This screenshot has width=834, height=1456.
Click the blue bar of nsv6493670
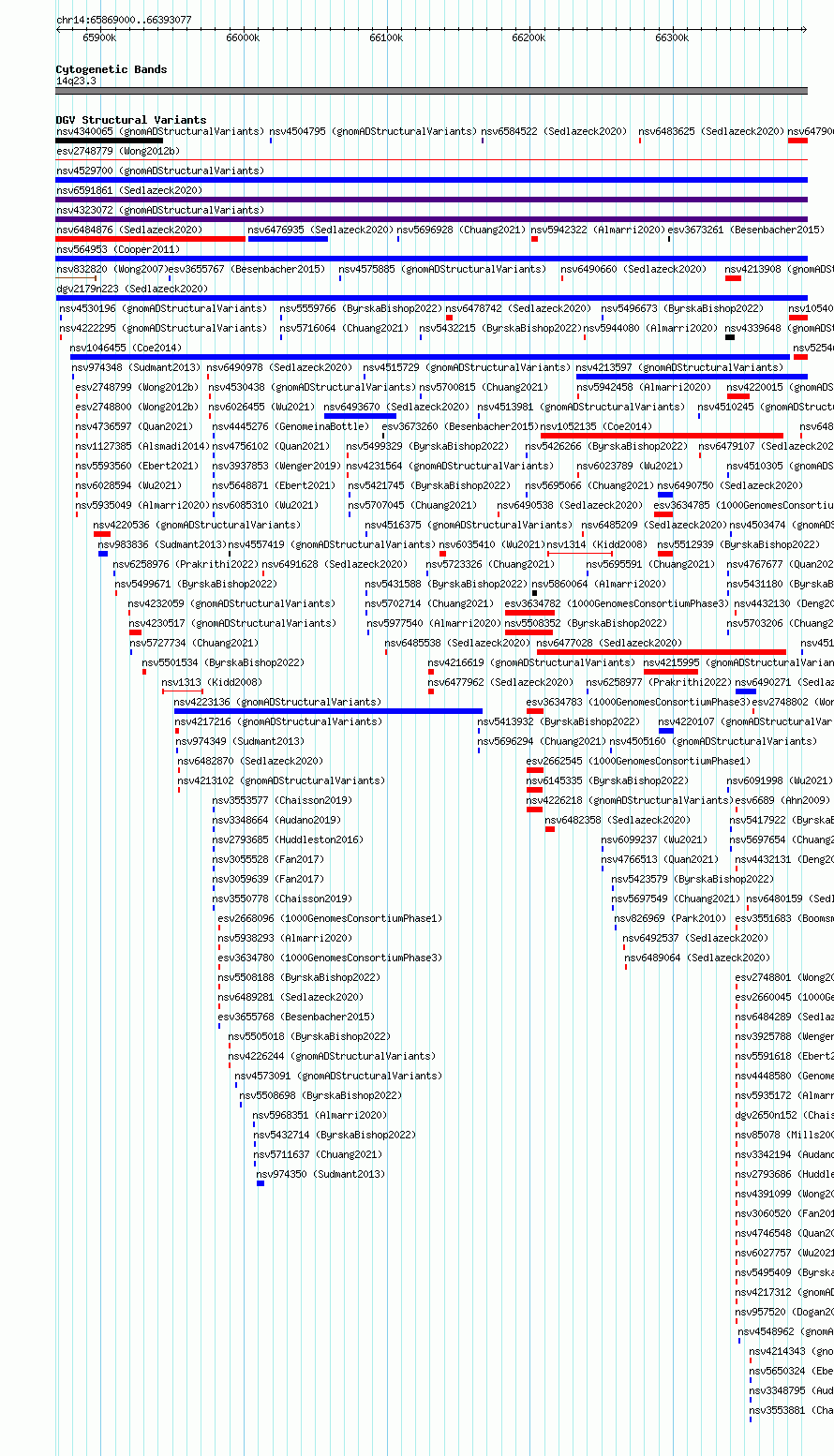point(360,416)
